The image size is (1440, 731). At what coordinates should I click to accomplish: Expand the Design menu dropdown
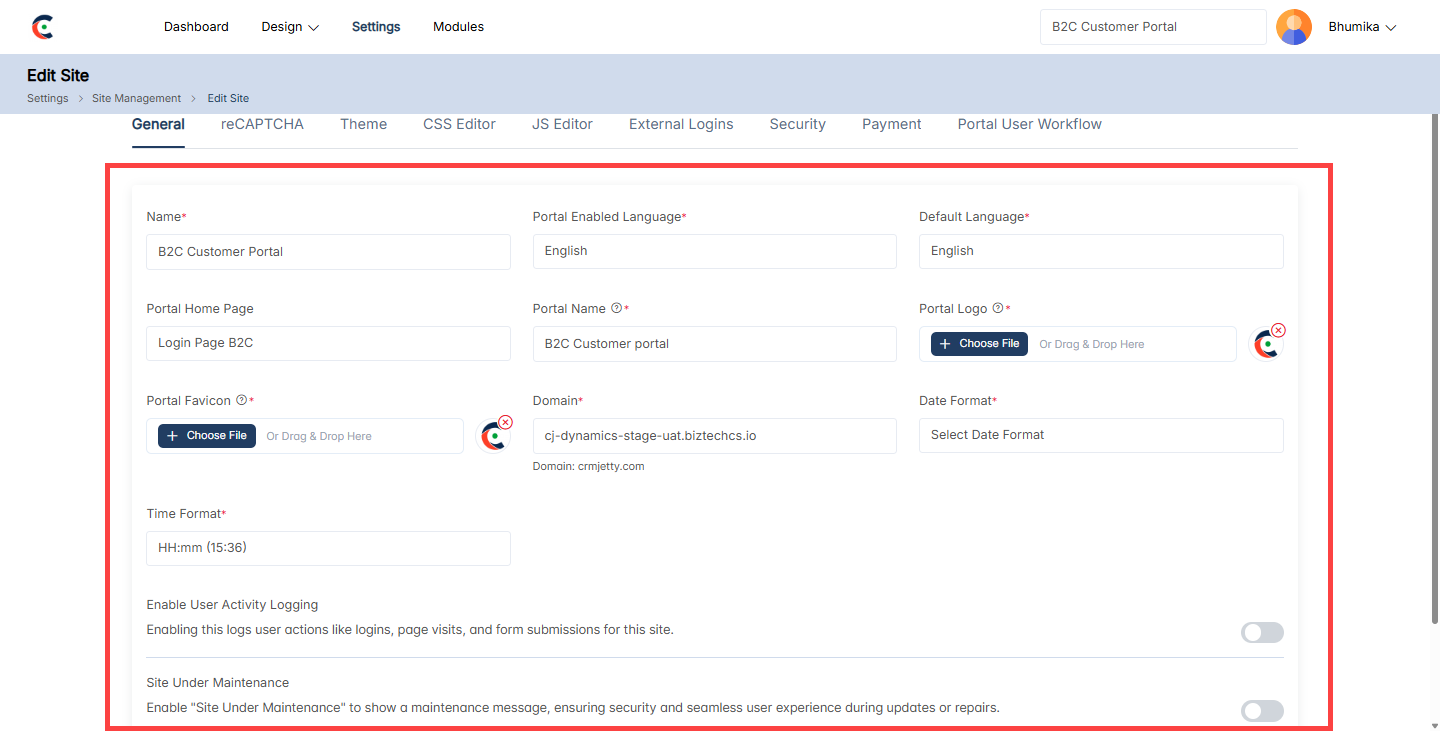[x=289, y=27]
